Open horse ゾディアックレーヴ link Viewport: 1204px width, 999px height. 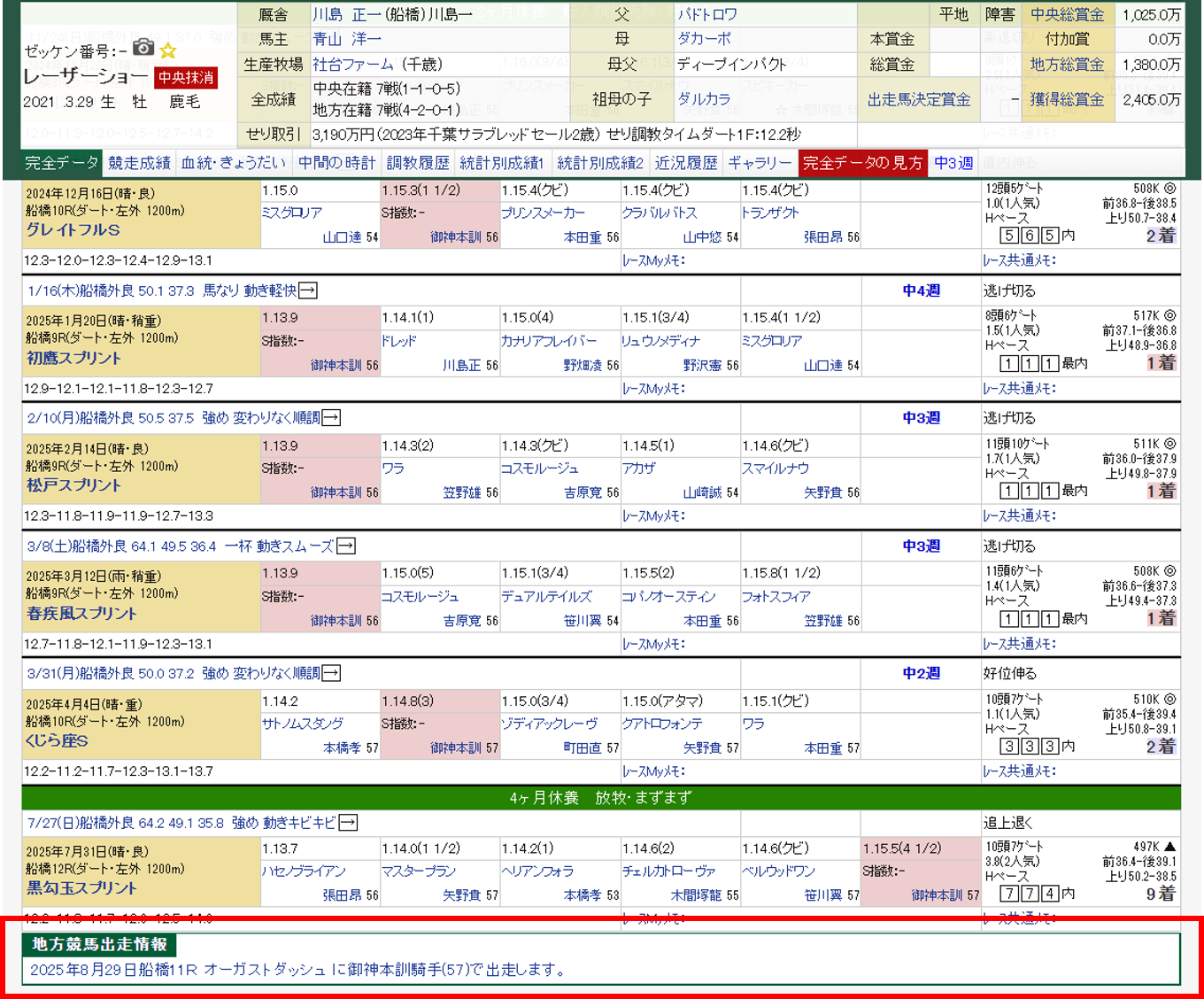(550, 724)
